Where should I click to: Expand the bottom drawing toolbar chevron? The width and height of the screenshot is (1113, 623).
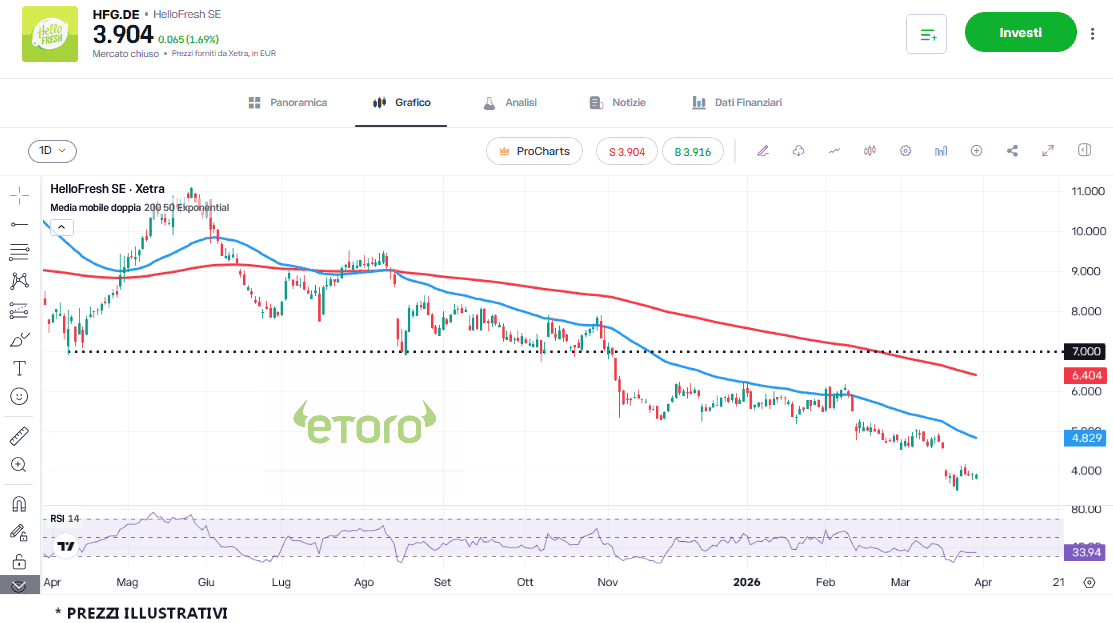[x=19, y=586]
